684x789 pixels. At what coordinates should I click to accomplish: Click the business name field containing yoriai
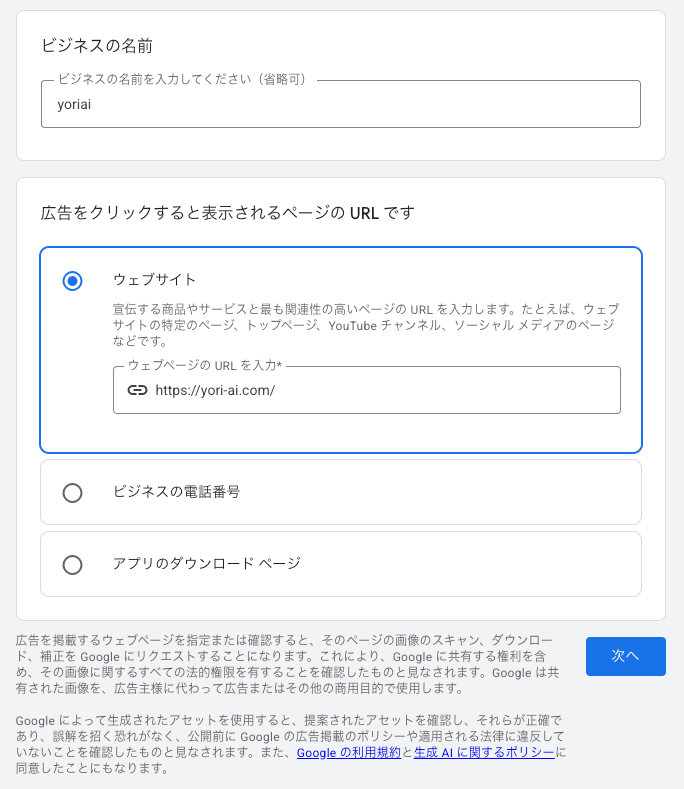coord(340,104)
